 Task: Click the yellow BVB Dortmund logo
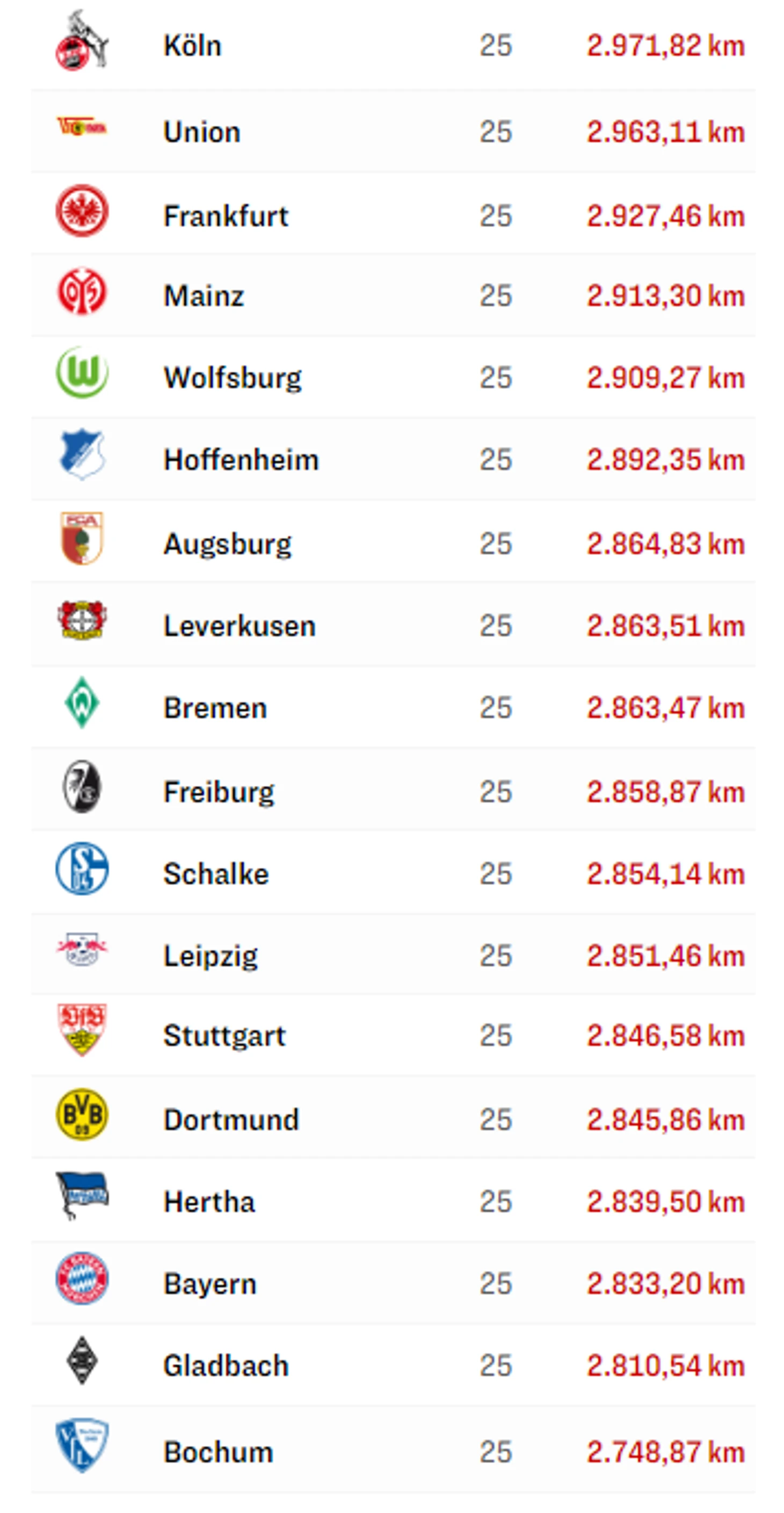coord(82,1114)
